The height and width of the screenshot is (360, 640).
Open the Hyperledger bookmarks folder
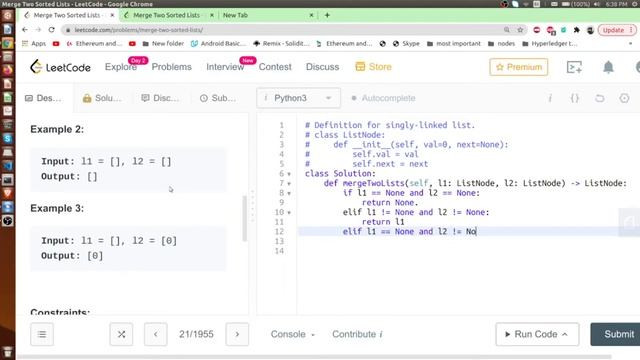(x=550, y=43)
